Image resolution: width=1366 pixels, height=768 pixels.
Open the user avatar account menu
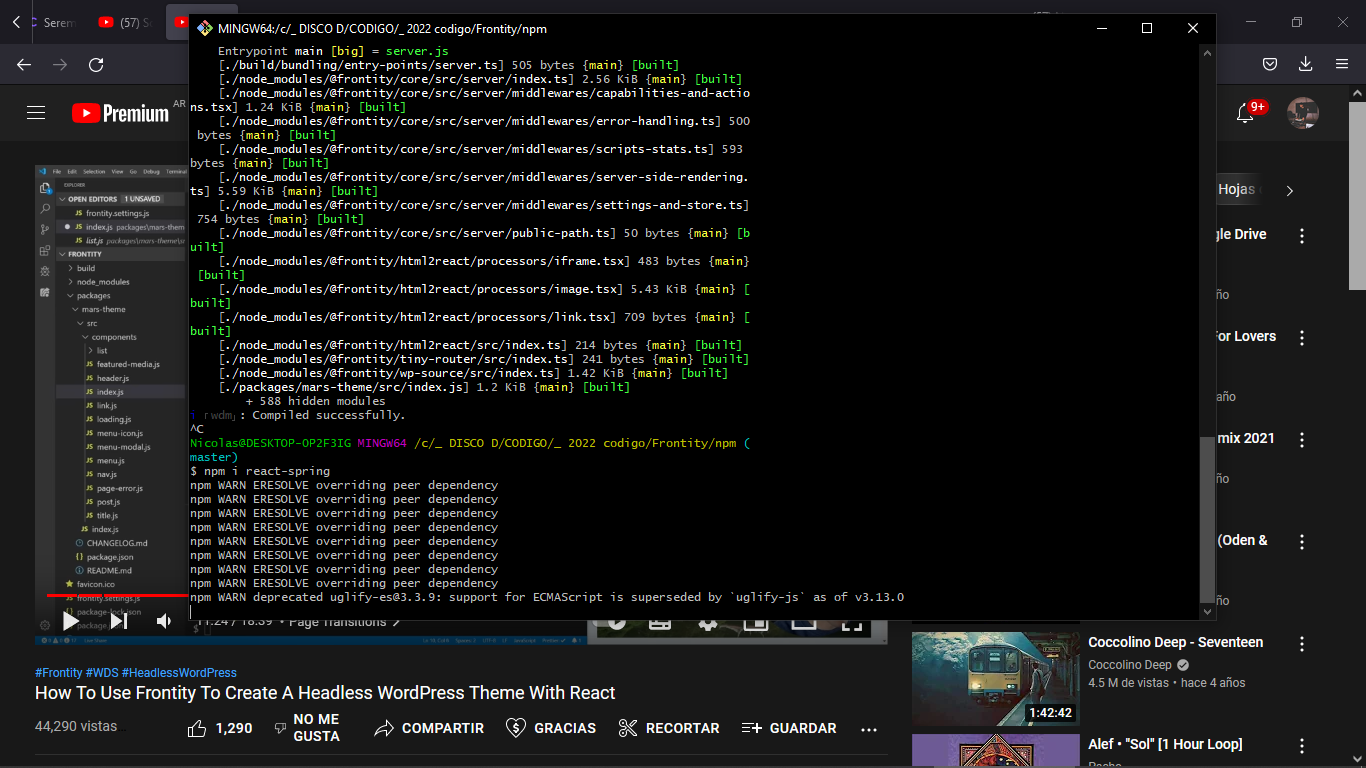[x=1302, y=113]
